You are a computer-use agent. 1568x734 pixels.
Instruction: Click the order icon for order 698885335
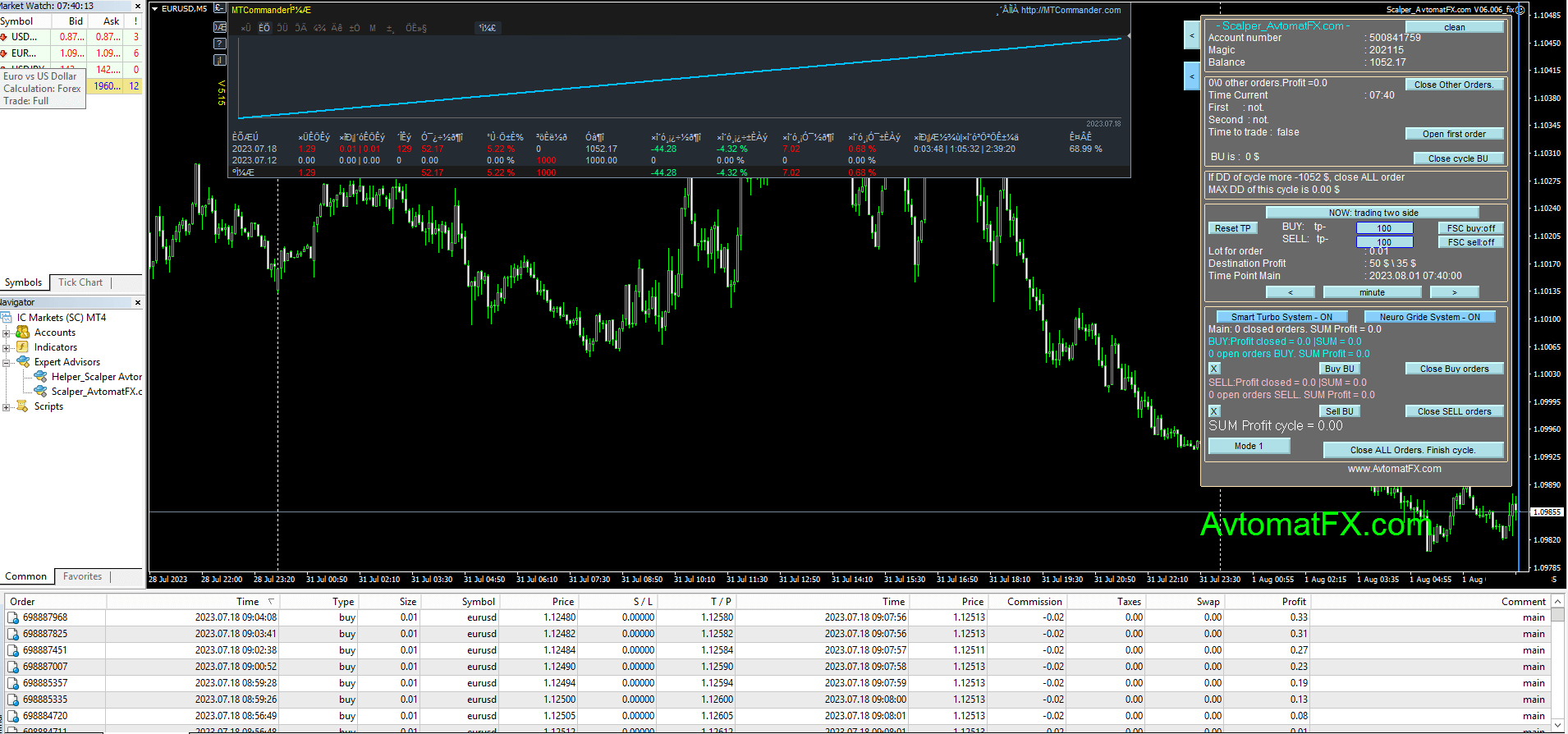pyautogui.click(x=13, y=700)
